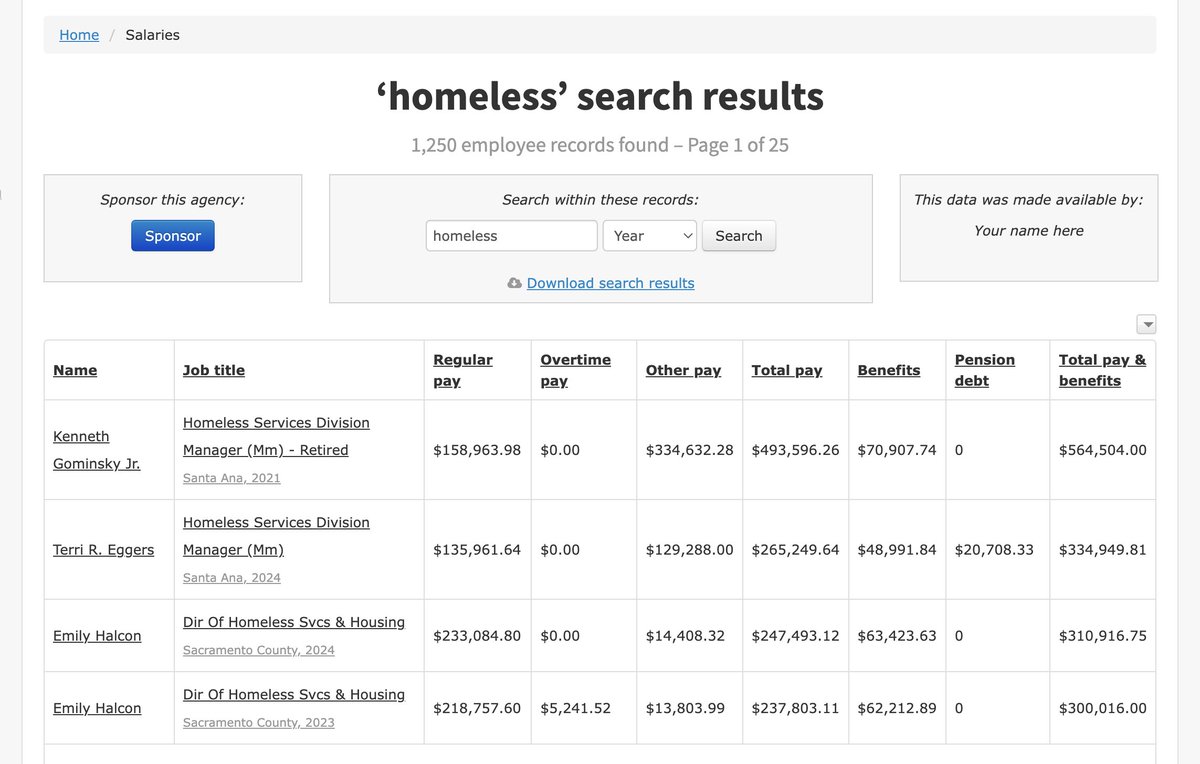Click the 'Your name here' sponsor text
Viewport: 1200px width, 764px height.
1029,231
